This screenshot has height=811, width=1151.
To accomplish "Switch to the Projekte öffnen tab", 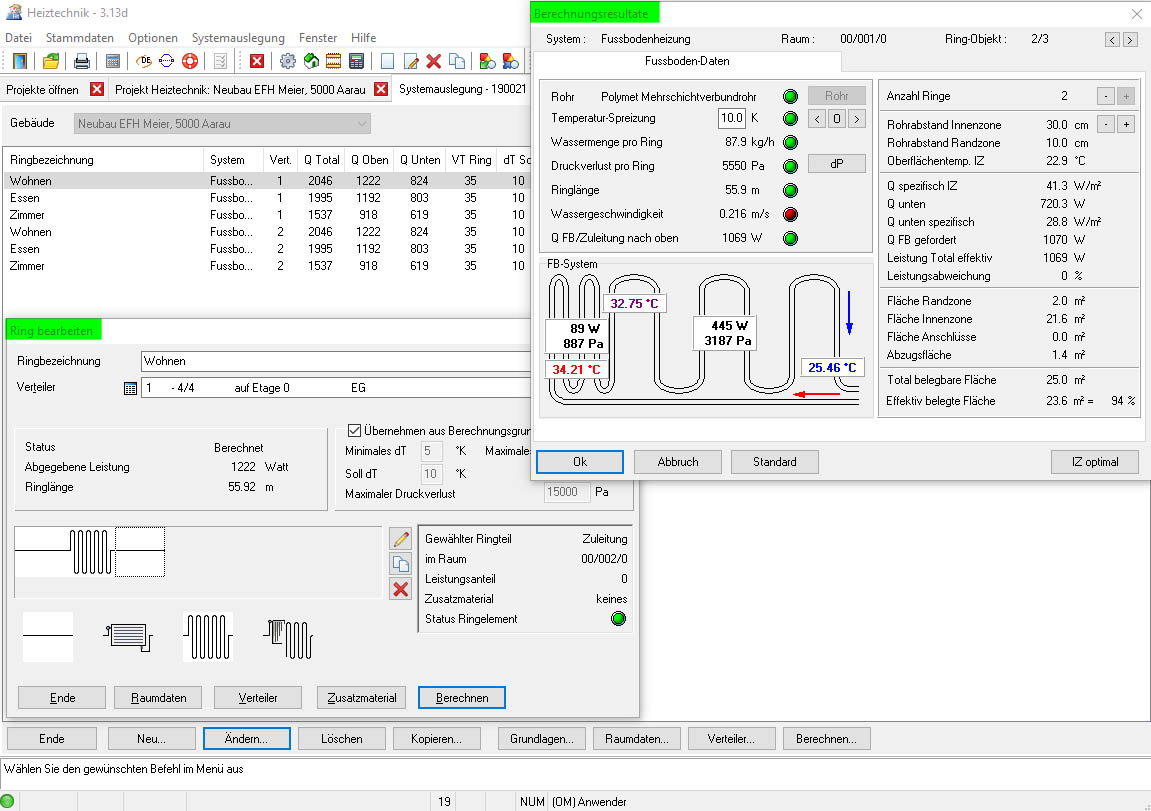I will pyautogui.click(x=43, y=90).
